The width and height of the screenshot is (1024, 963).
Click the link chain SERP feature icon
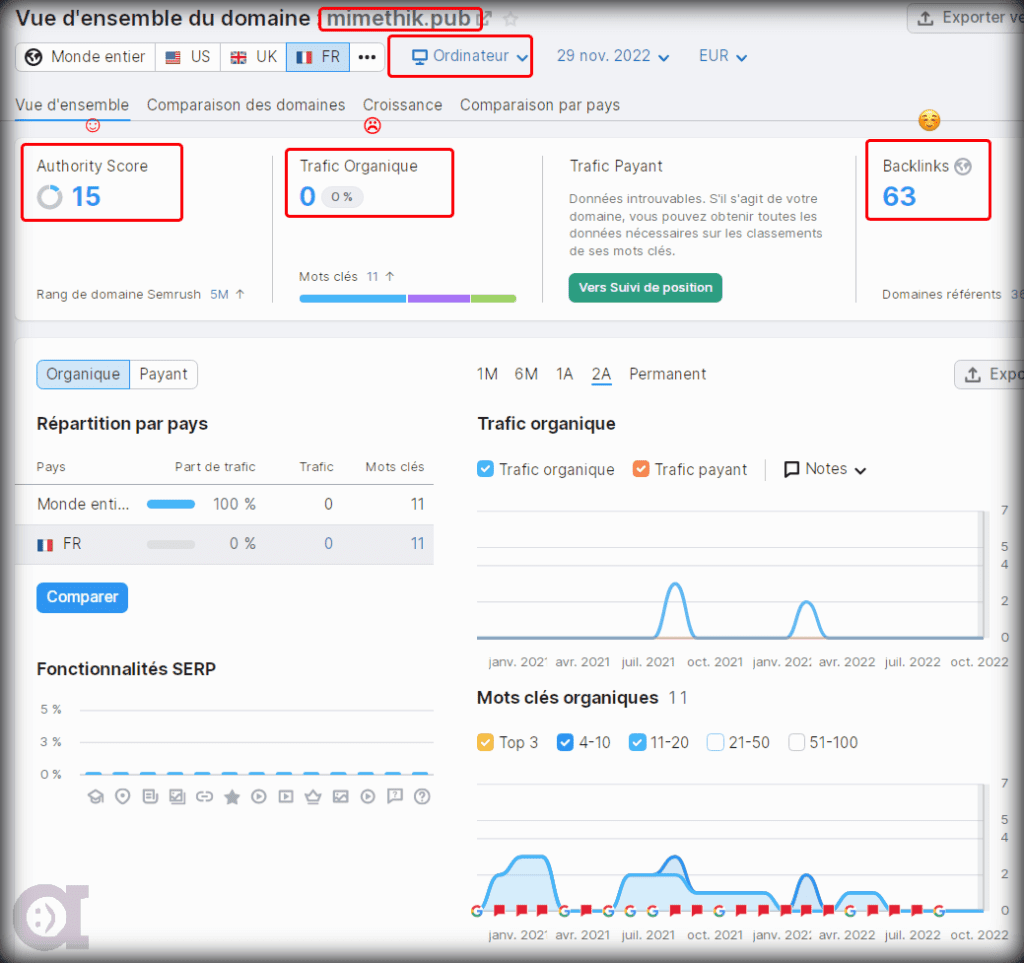[205, 797]
